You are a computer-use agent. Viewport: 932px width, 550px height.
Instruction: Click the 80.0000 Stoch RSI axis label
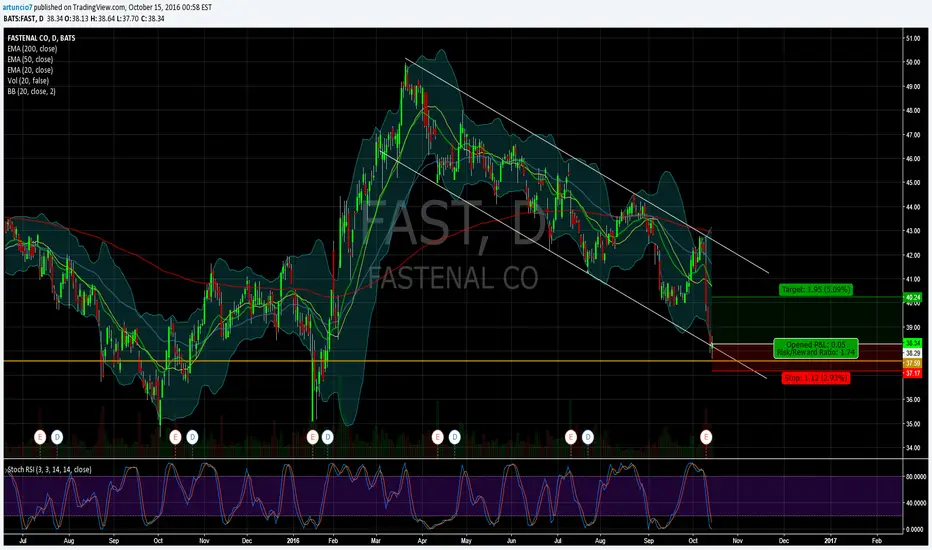click(915, 477)
